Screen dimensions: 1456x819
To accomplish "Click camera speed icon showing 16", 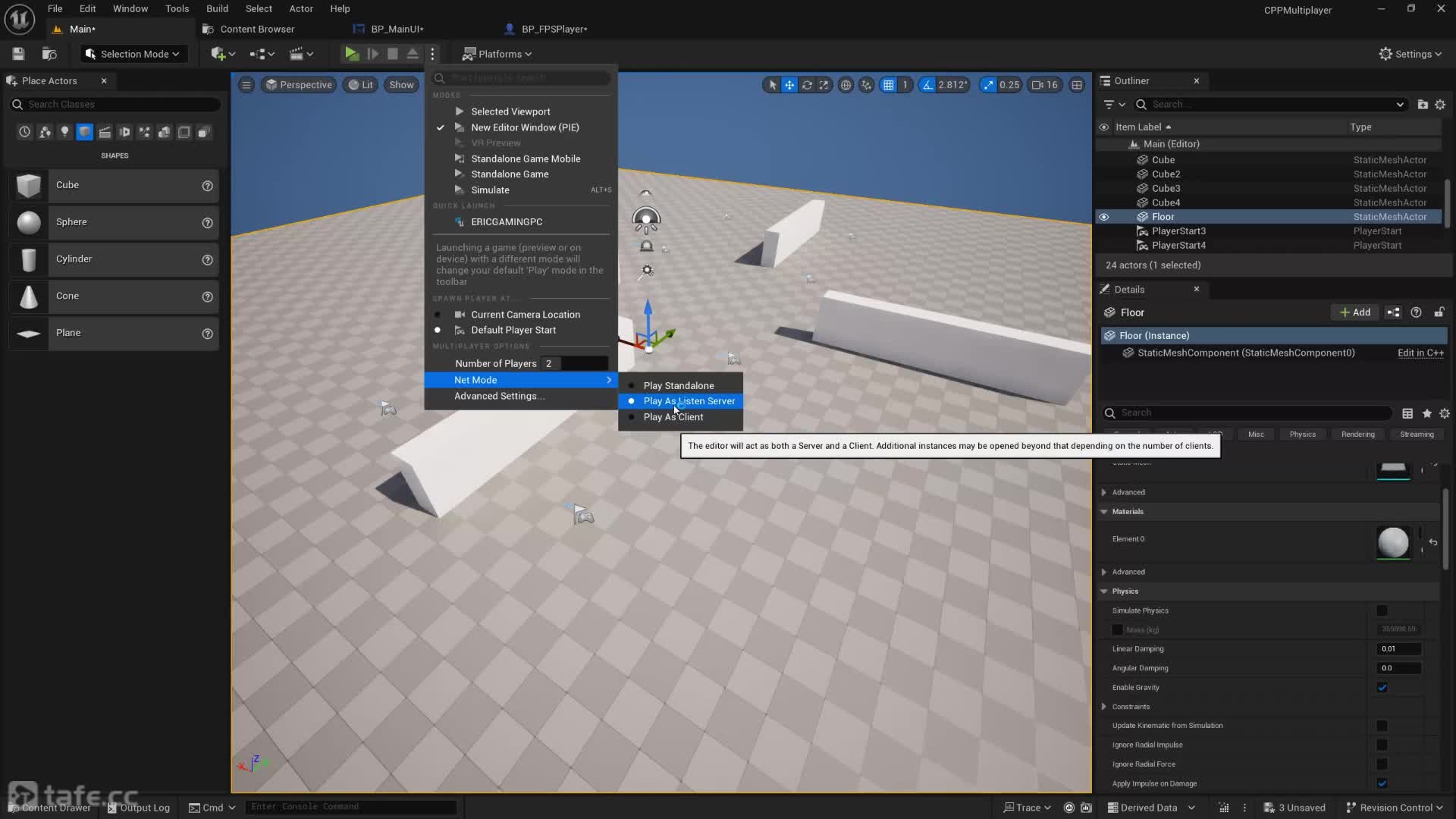I will point(1045,85).
